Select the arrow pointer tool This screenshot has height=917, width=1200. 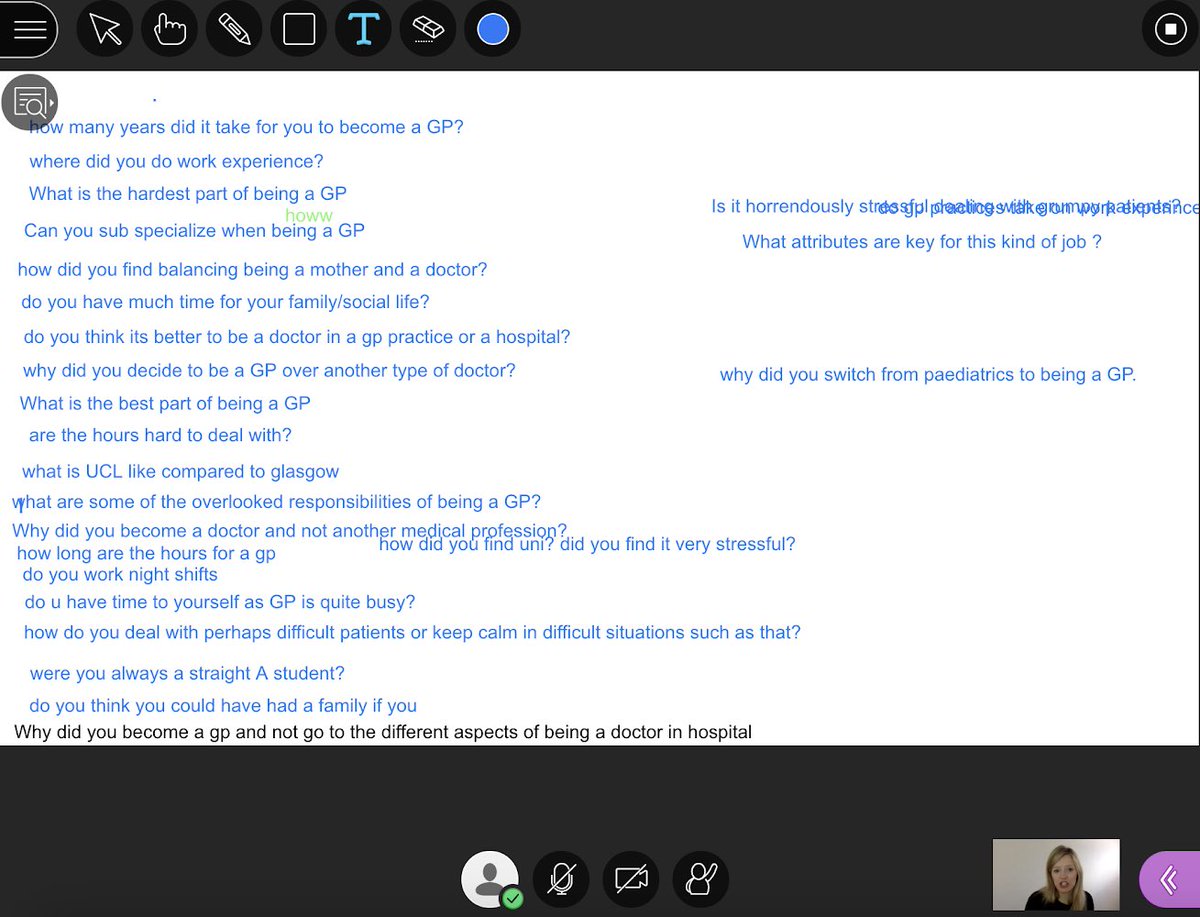pos(105,29)
